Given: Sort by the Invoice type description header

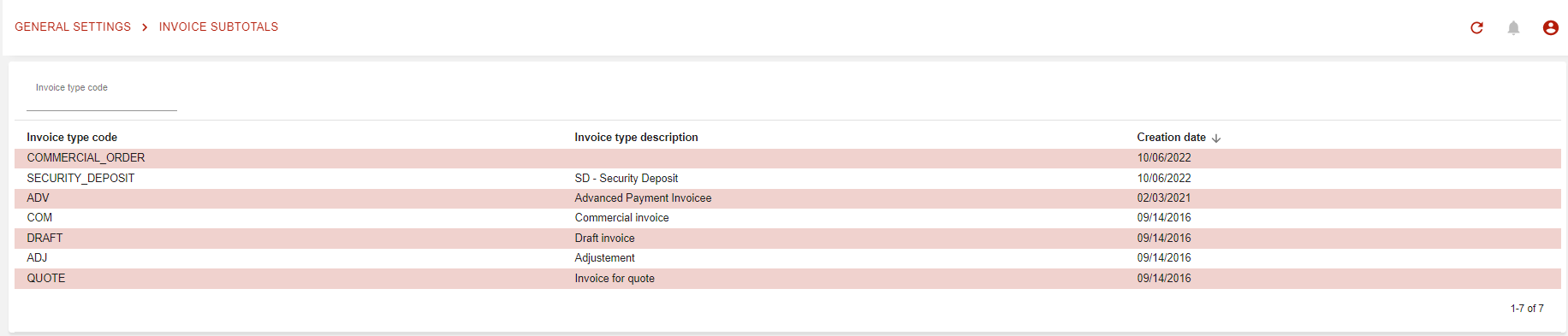Looking at the screenshot, I should (x=636, y=138).
